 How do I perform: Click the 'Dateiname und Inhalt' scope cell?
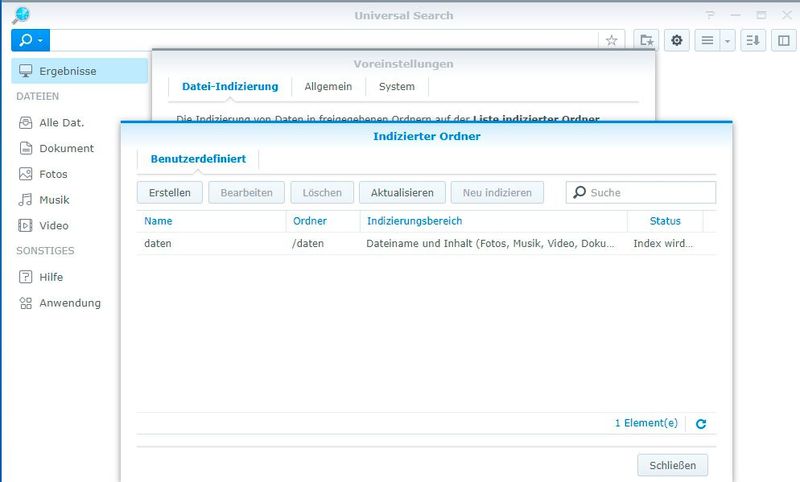493,244
